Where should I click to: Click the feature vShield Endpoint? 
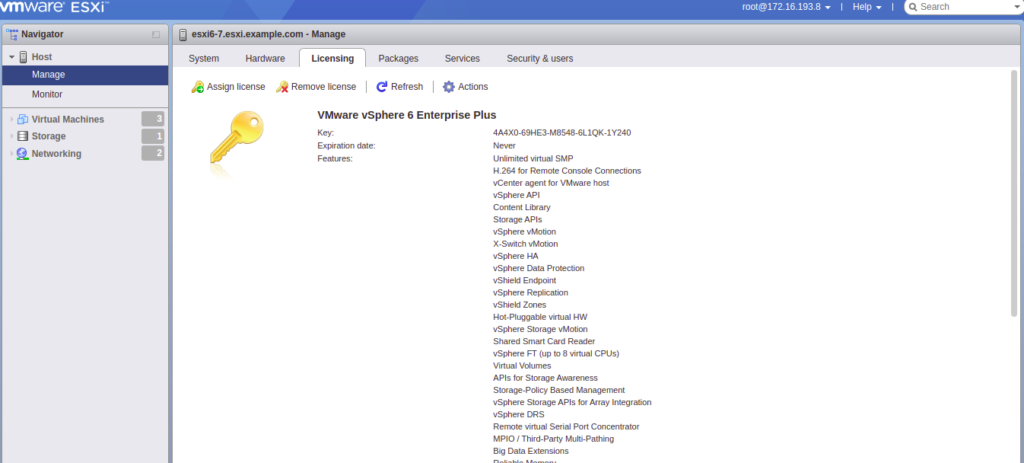524,280
